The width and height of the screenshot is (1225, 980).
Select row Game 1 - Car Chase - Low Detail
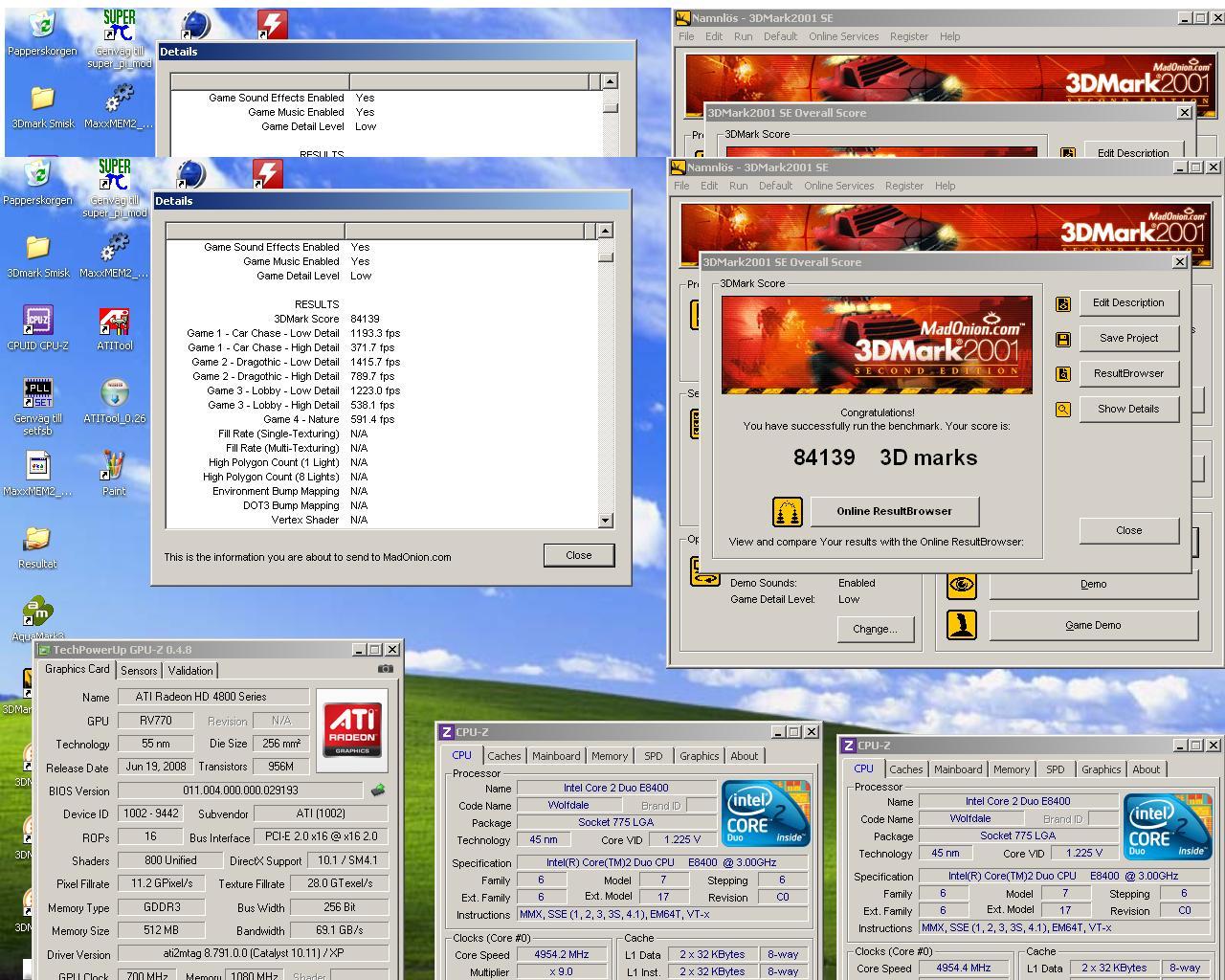click(x=293, y=333)
